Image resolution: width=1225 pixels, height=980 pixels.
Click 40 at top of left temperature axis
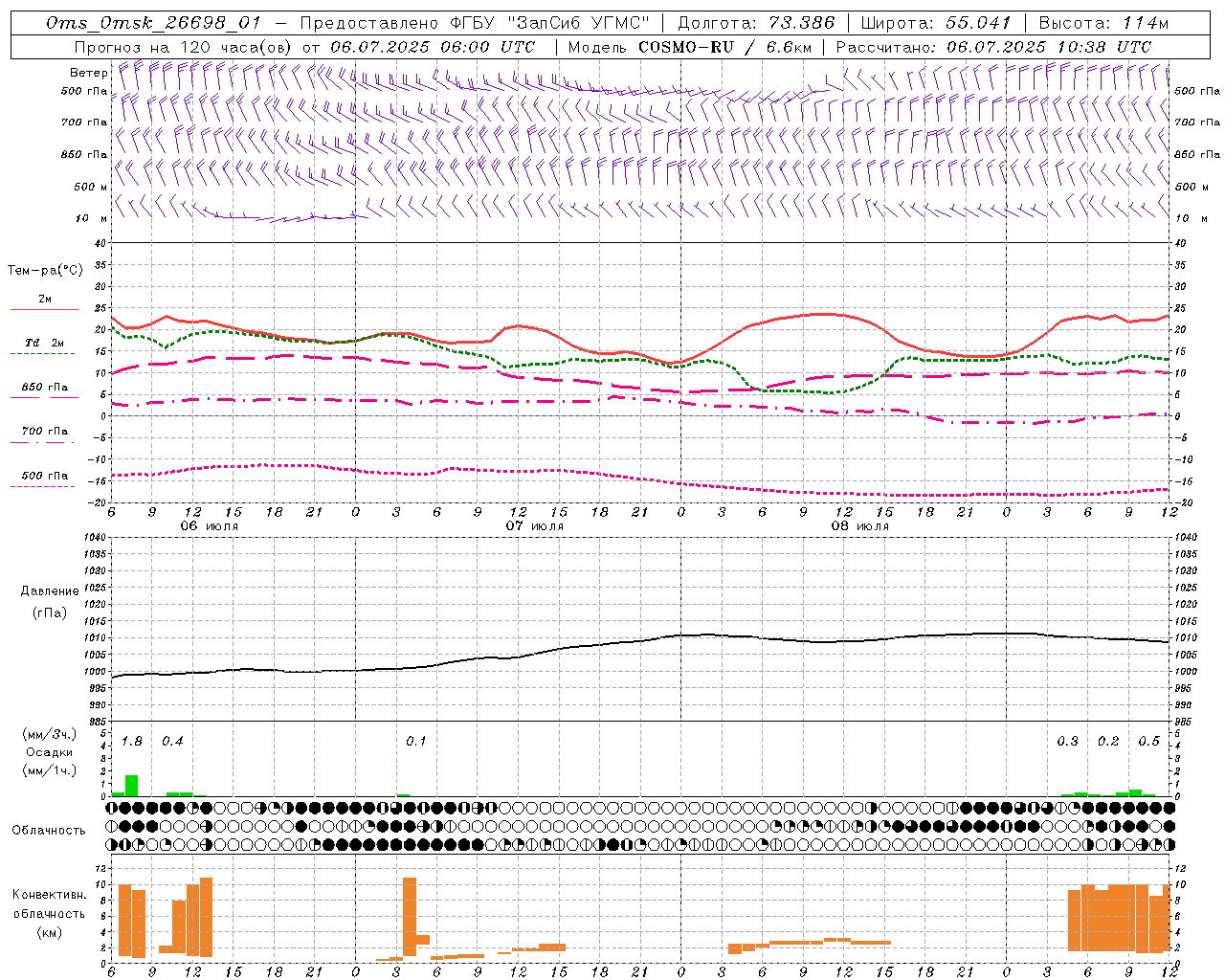coord(100,244)
